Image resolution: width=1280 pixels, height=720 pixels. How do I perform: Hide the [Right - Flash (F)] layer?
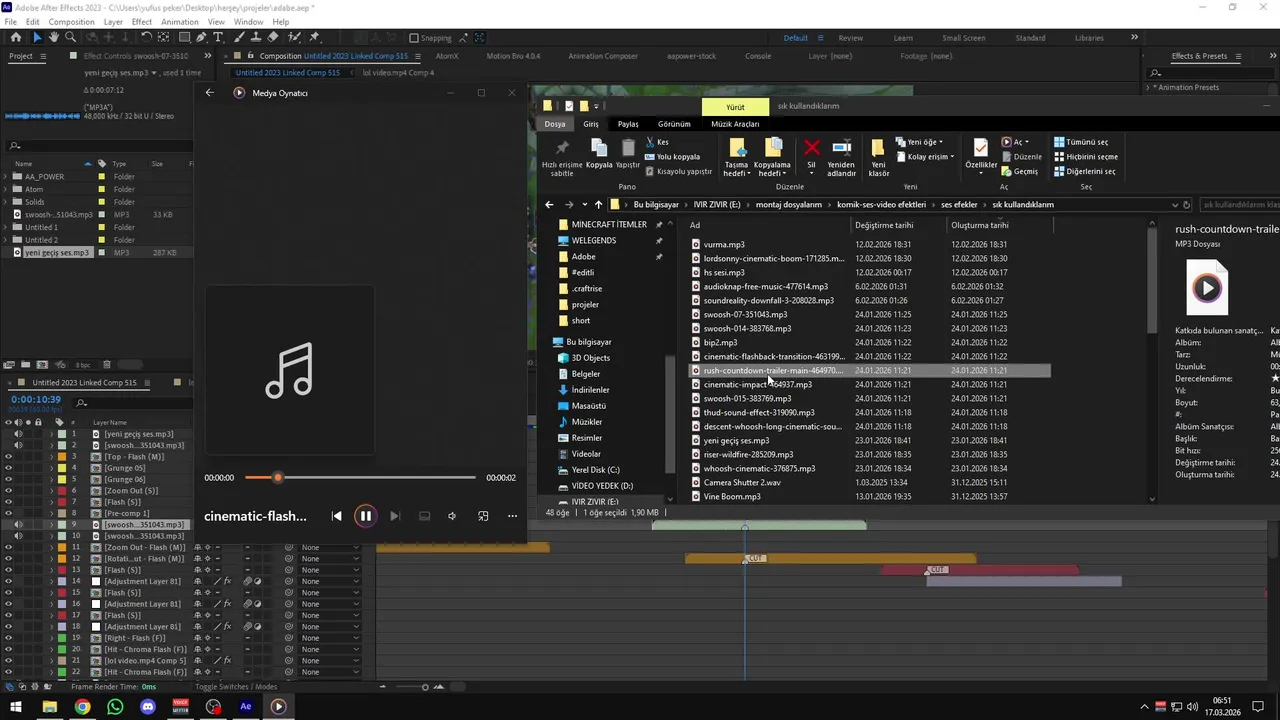(x=8, y=638)
